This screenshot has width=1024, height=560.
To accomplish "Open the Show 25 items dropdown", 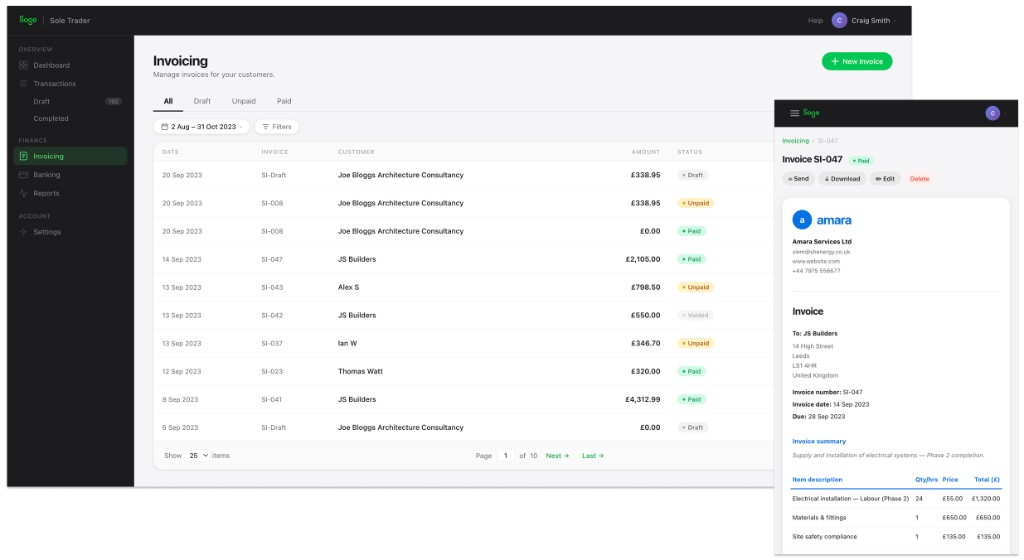I will coord(197,456).
